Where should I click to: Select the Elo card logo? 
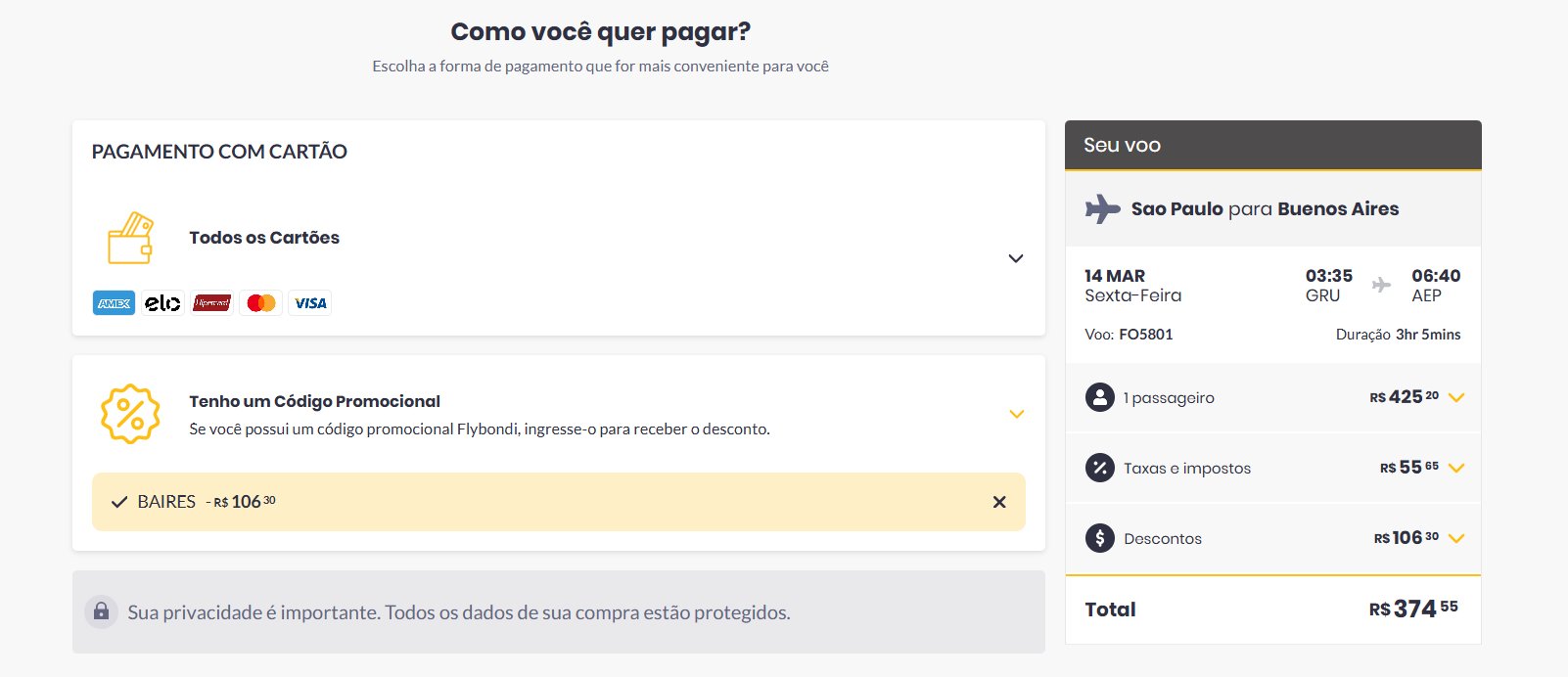coord(162,303)
